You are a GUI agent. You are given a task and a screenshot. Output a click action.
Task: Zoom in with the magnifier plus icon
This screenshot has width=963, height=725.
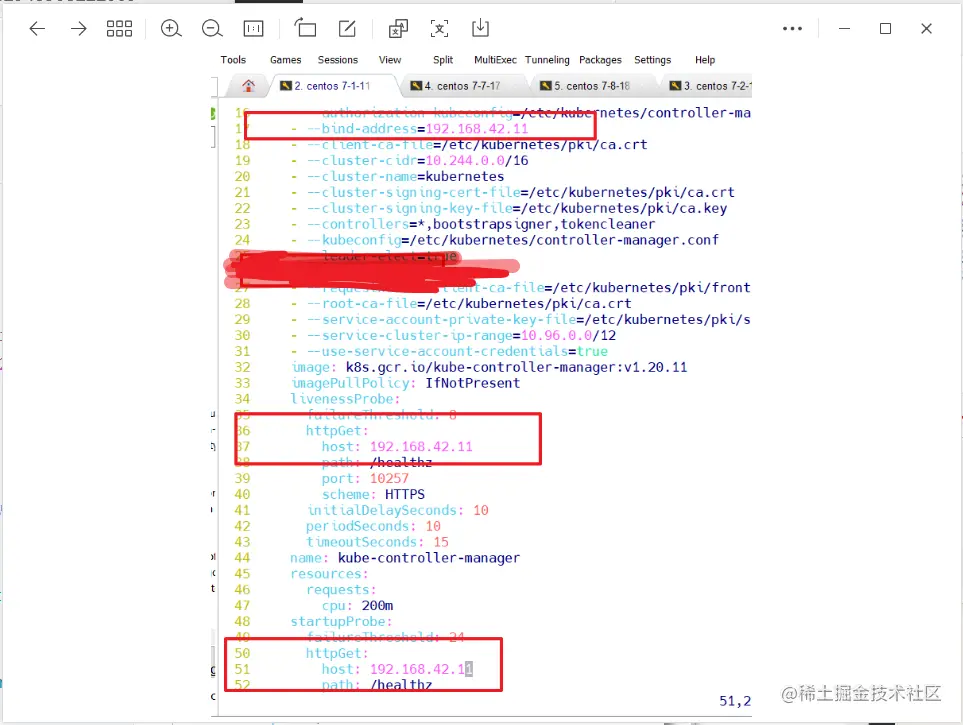click(171, 28)
